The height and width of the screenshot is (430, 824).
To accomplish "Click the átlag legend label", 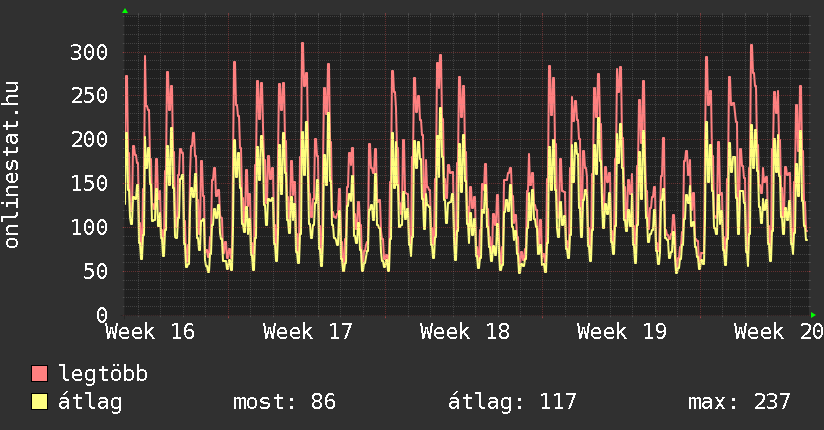I will tap(90, 402).
